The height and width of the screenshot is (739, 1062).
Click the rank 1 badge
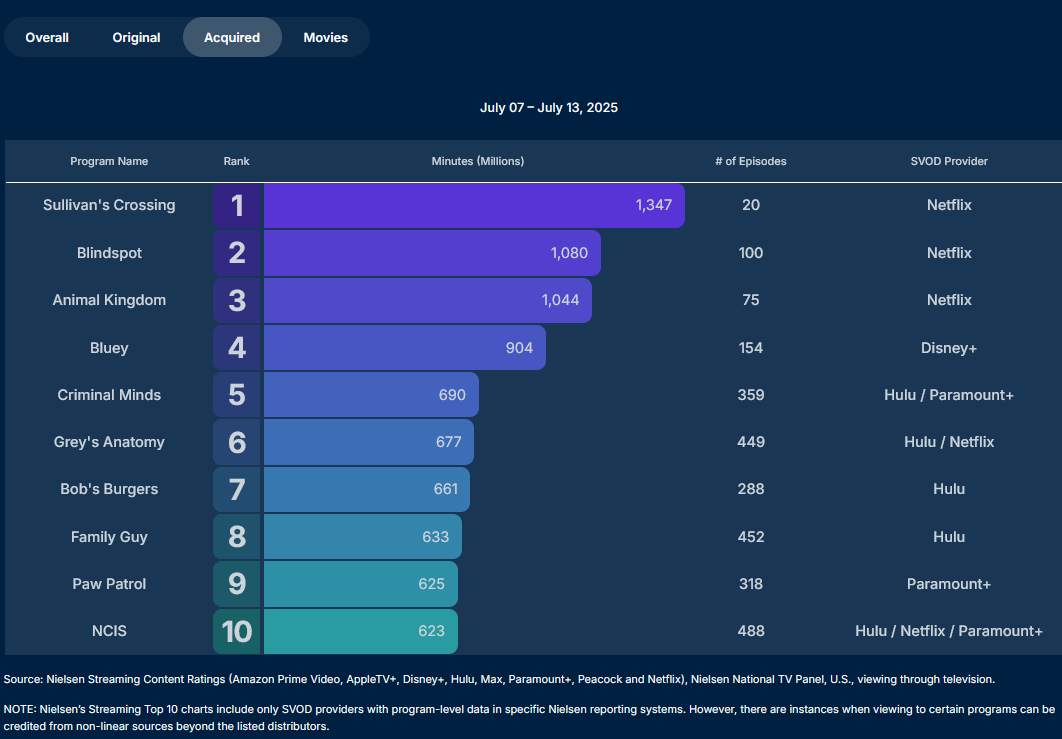pos(237,205)
